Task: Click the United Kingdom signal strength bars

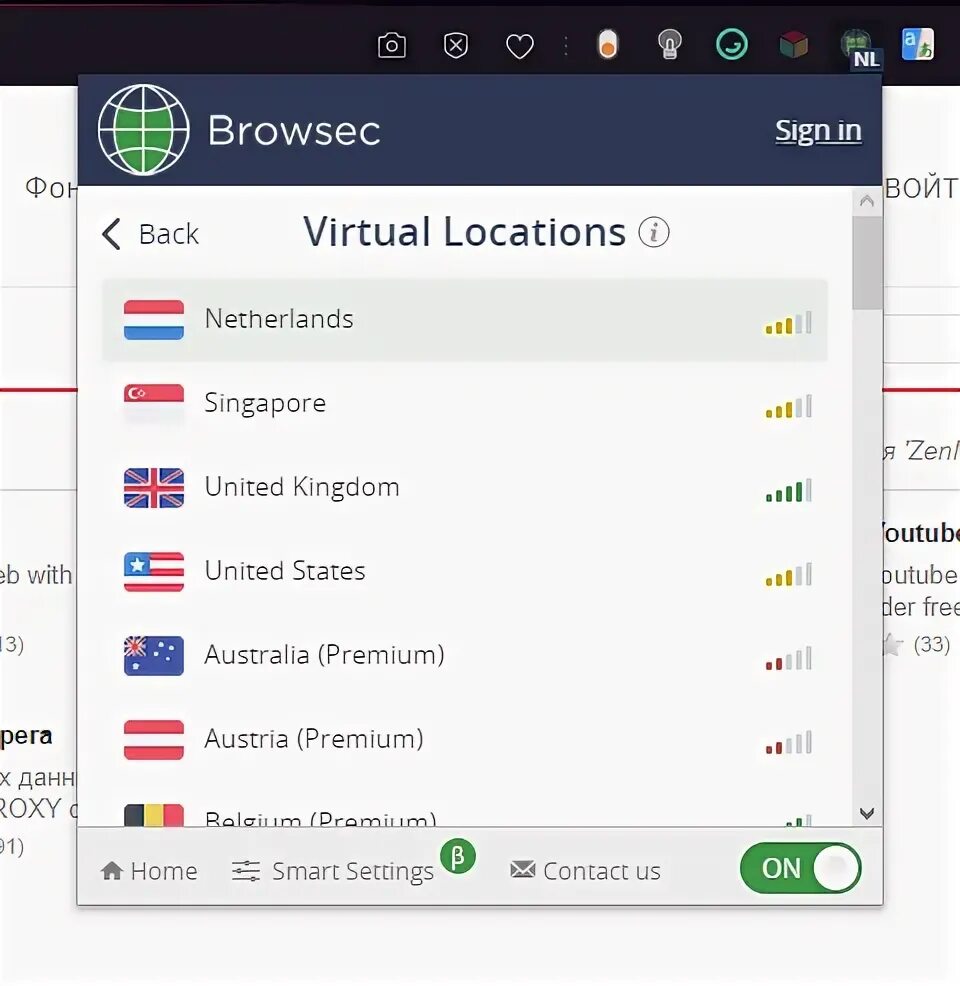Action: tap(788, 490)
